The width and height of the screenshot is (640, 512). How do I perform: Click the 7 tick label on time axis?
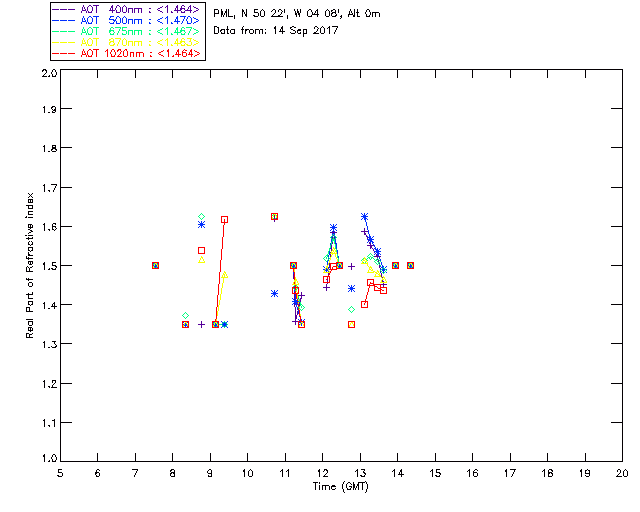point(135,473)
